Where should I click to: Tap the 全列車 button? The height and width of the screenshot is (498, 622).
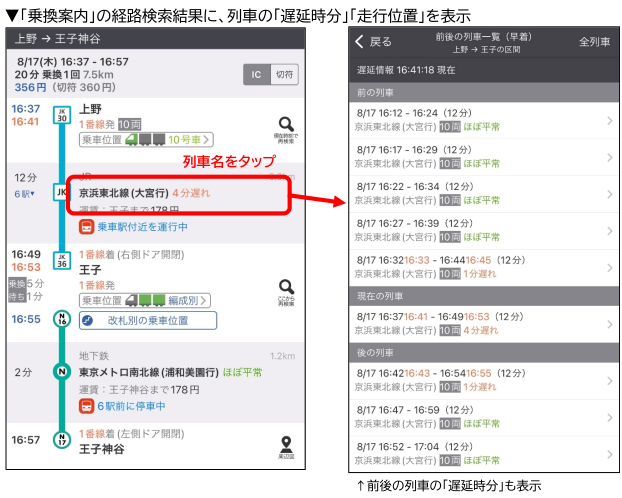[594, 42]
